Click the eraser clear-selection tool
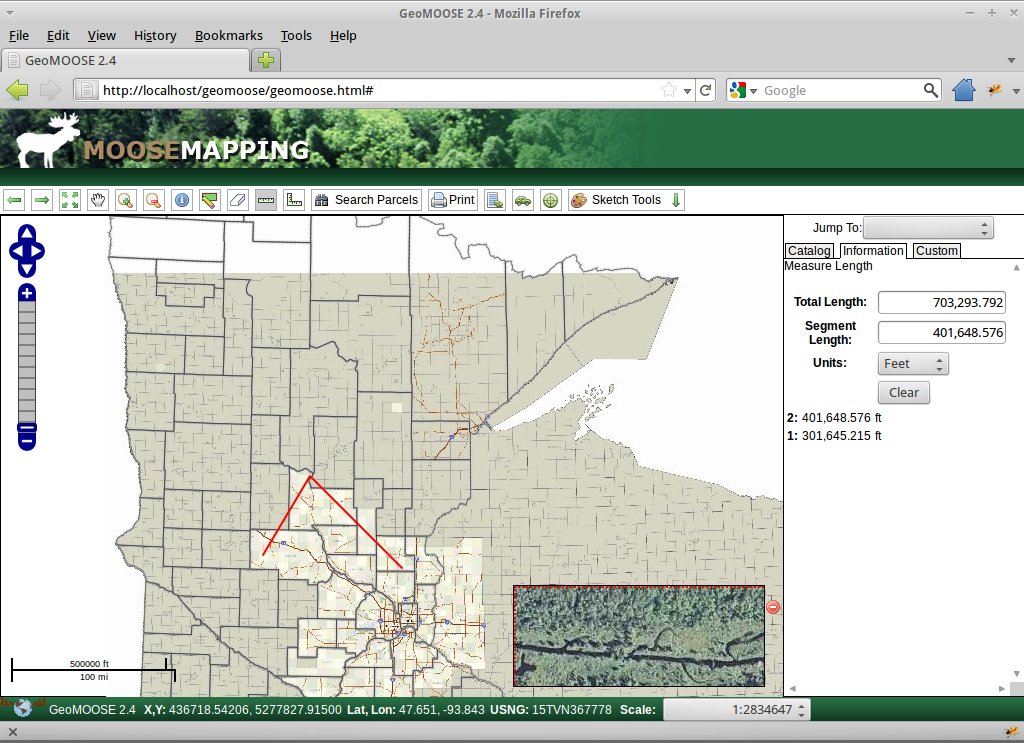Image resolution: width=1024 pixels, height=743 pixels. 238,200
